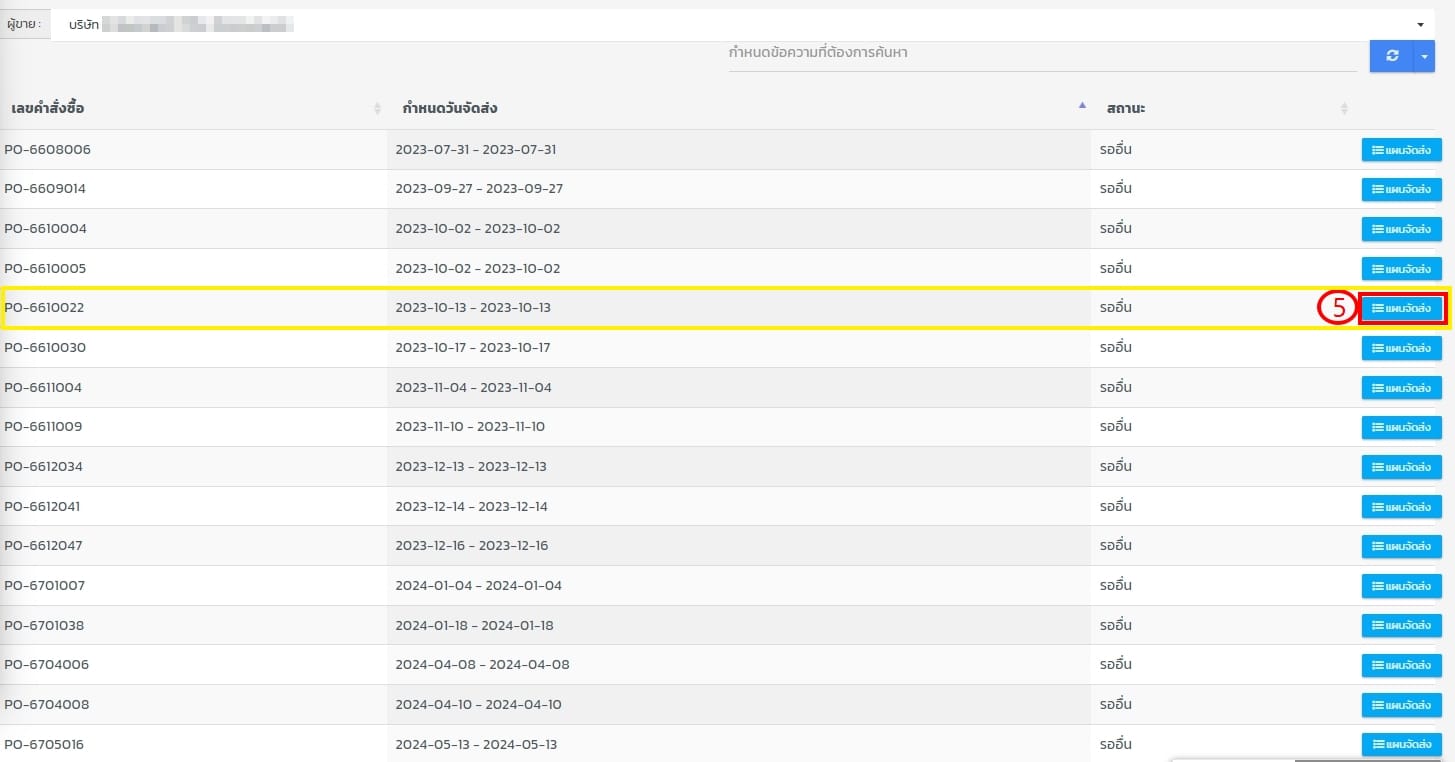Open แผนจัดส่ง for PO-6609014
Screen dimensions: 1455x762
pos(1401,189)
